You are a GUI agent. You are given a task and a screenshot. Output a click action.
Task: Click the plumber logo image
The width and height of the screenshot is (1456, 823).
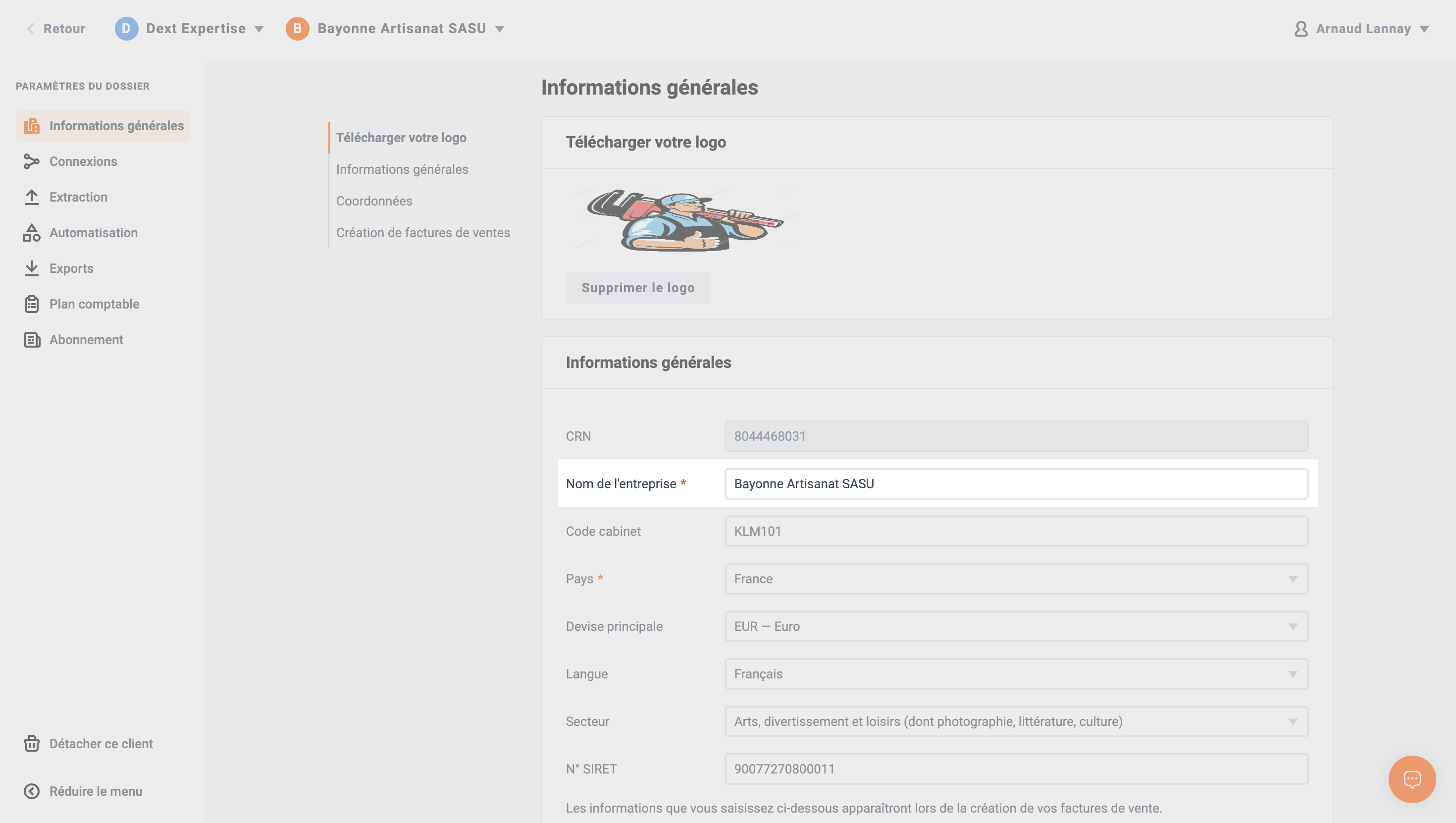tap(684, 220)
